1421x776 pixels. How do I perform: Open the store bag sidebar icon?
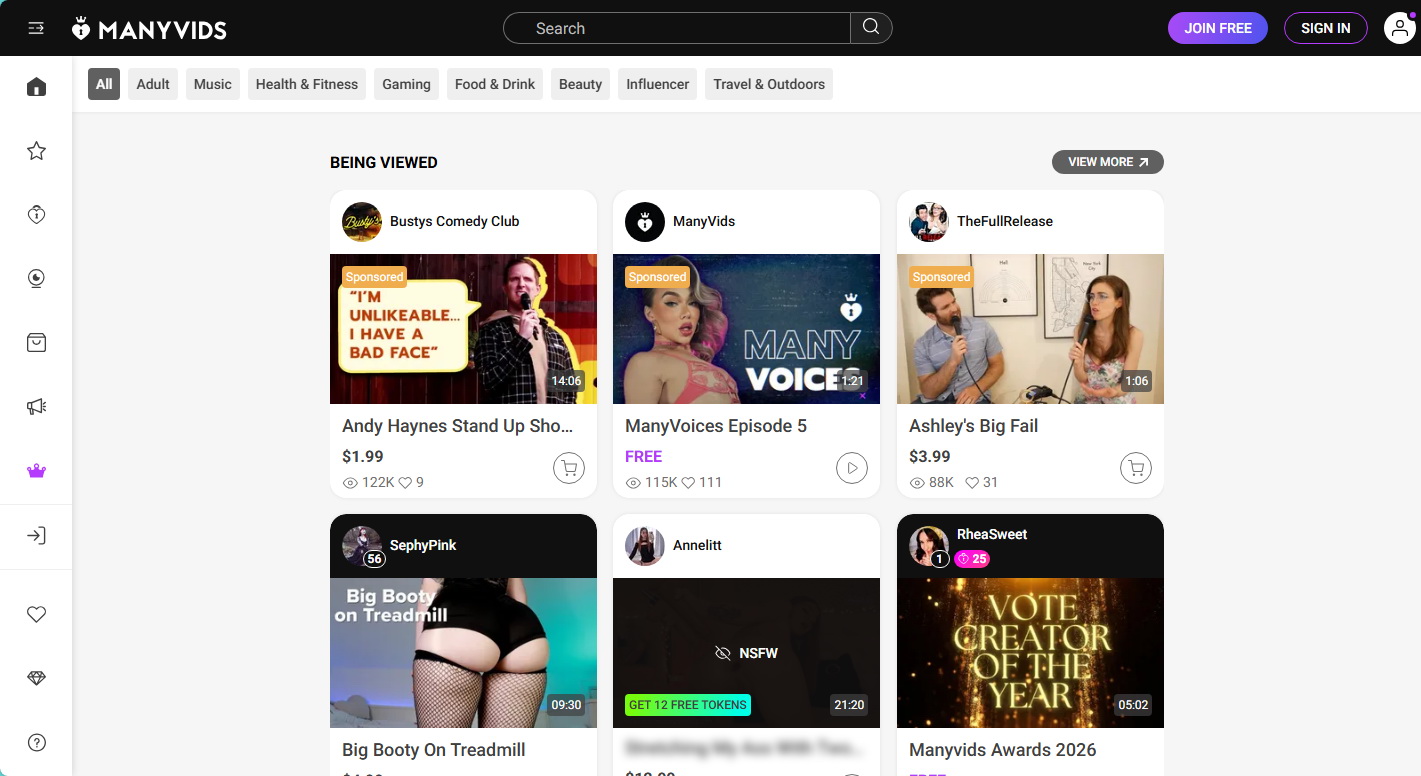(36, 343)
